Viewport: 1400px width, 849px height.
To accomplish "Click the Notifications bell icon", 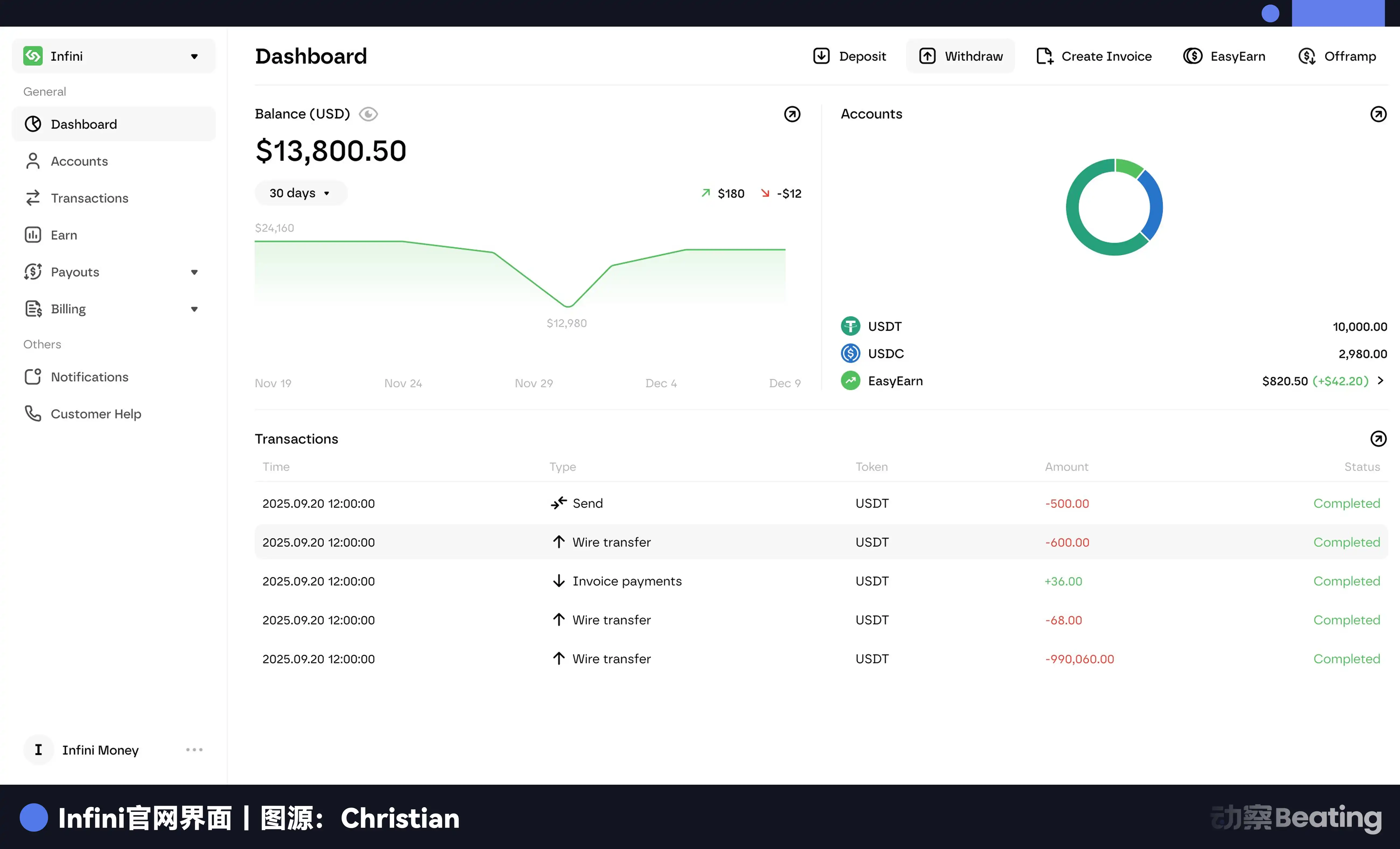I will (x=32, y=376).
